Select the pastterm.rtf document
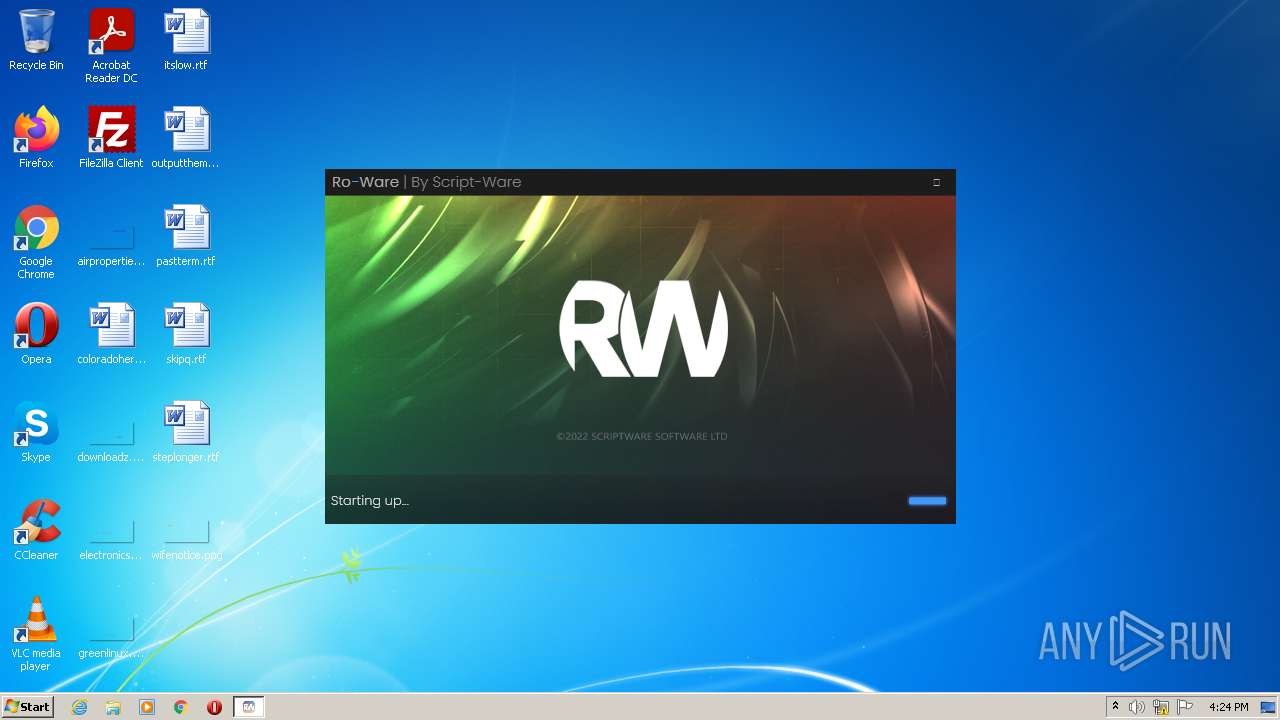Viewport: 1280px width, 720px height. tap(186, 236)
